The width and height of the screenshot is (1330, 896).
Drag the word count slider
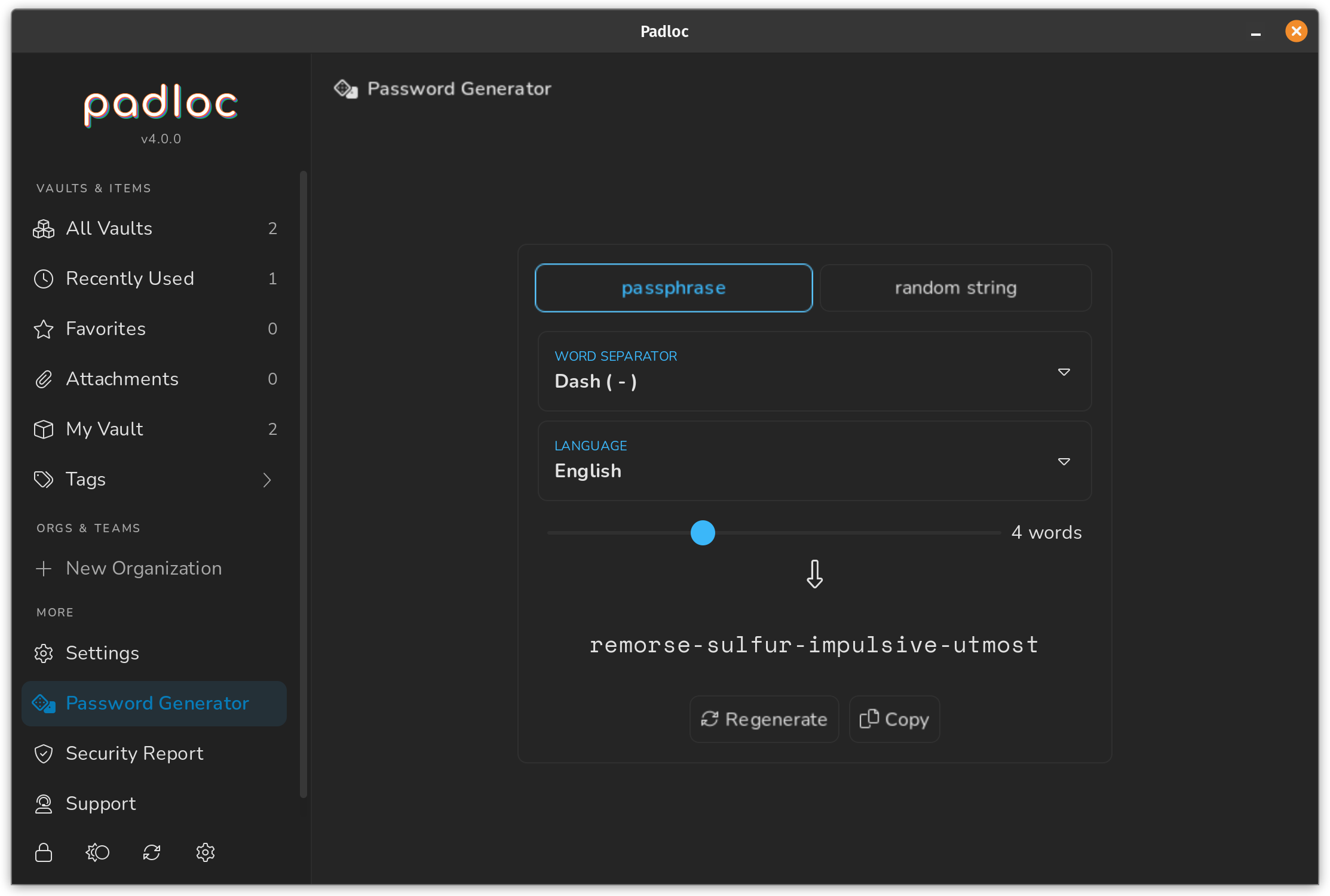click(x=704, y=532)
